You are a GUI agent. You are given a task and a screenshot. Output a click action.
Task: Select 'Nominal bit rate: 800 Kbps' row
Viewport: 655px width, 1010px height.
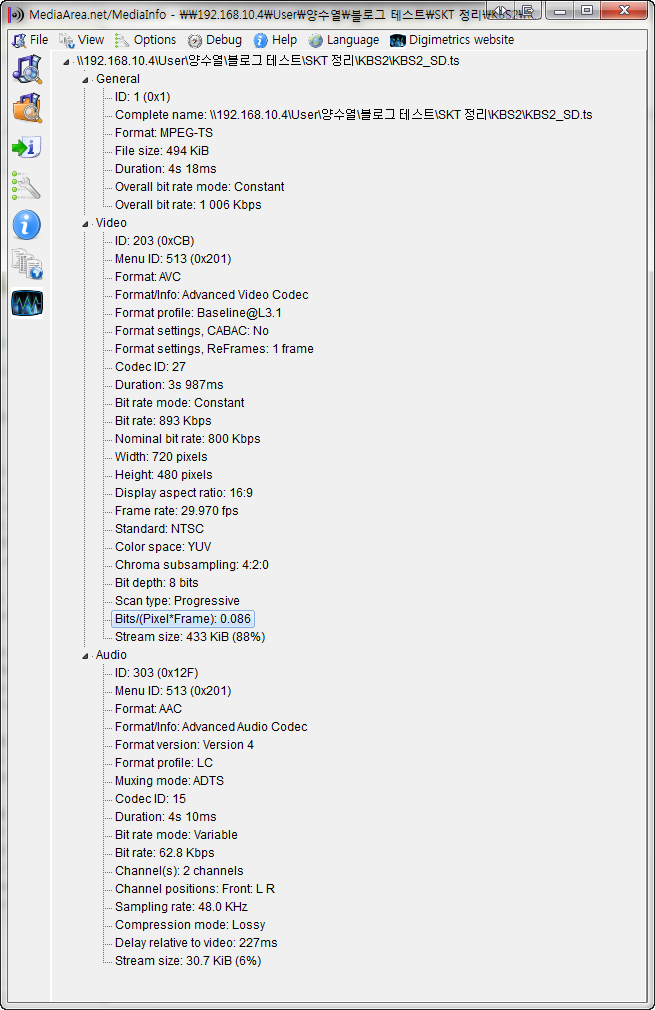(187, 439)
